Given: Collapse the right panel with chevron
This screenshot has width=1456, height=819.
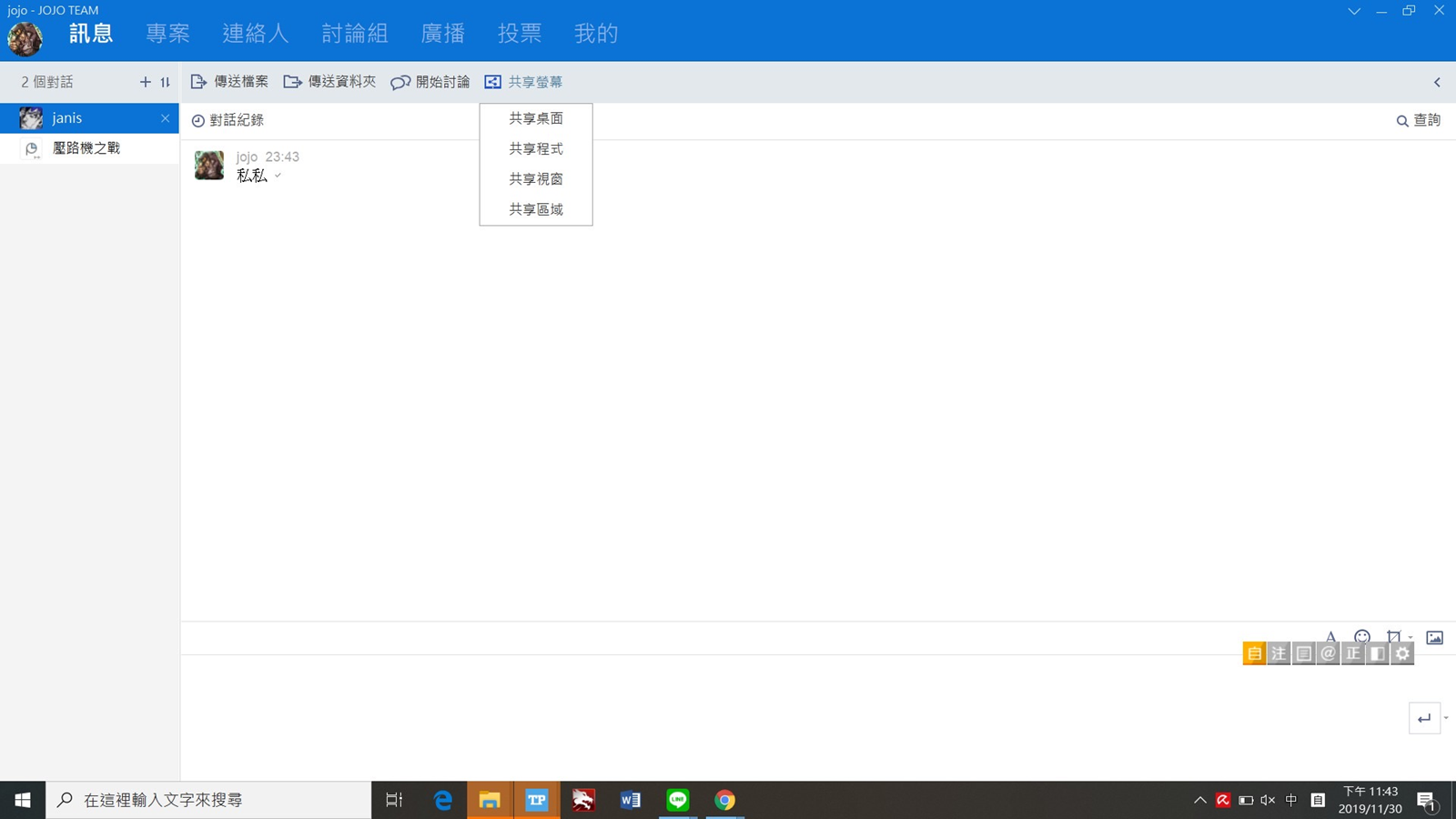Looking at the screenshot, I should pyautogui.click(x=1437, y=82).
